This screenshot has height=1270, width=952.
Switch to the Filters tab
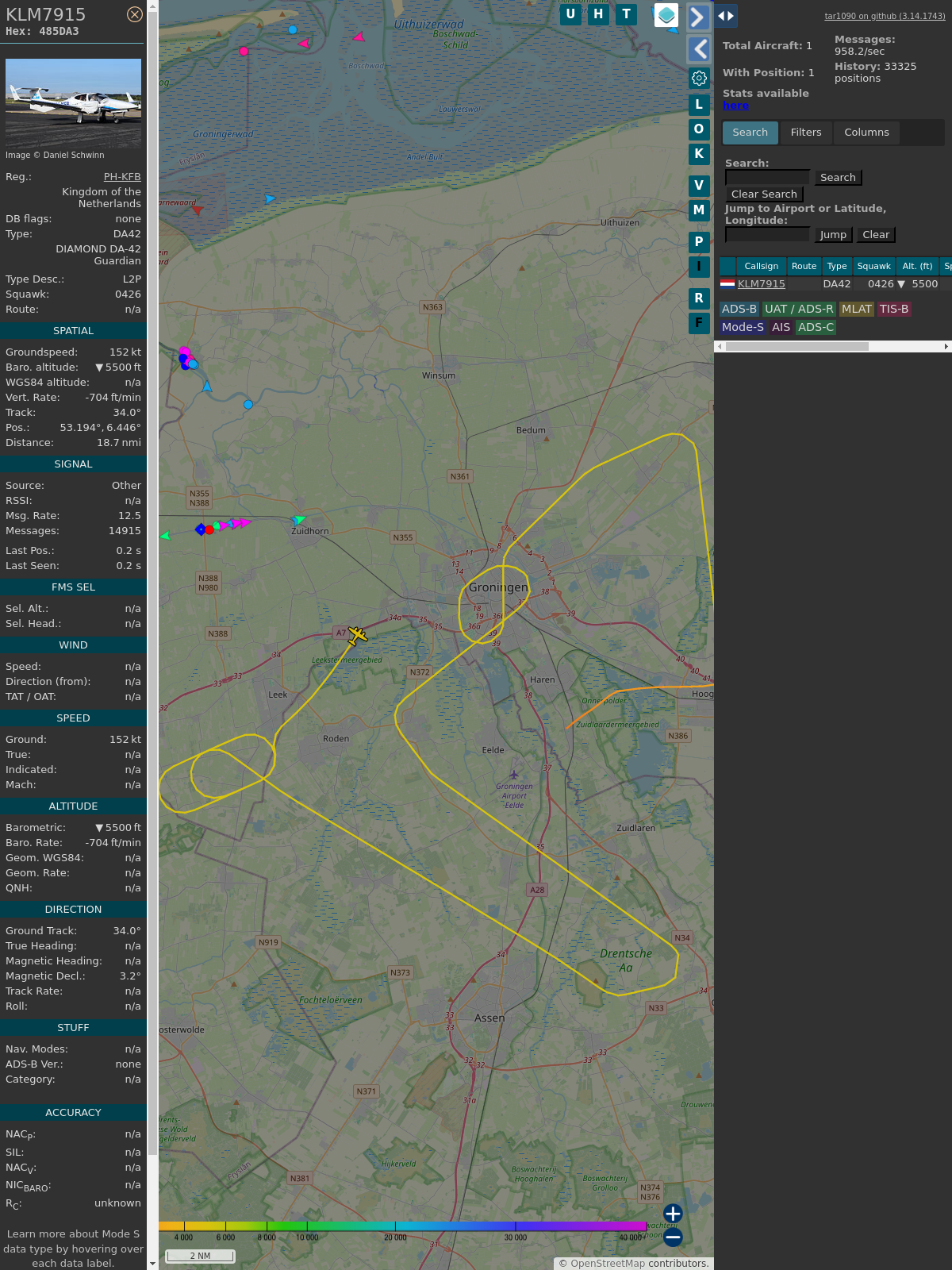coord(806,133)
